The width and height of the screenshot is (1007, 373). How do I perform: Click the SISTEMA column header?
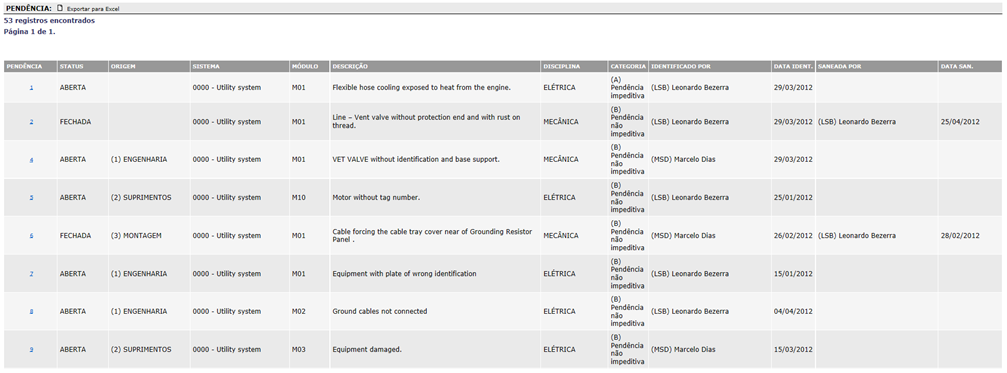(206, 66)
